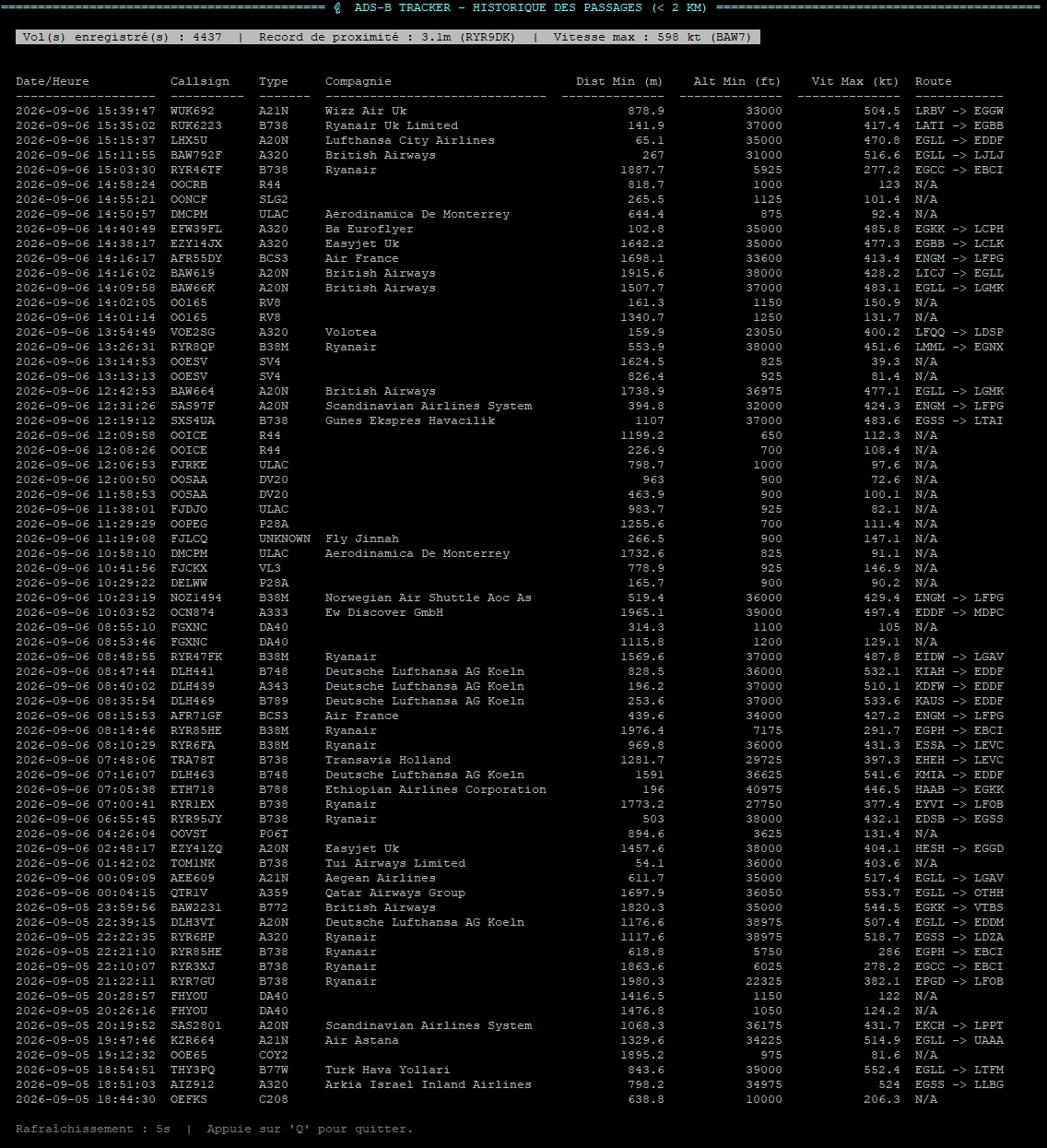
Task: Click callsign FJRKE
Action: pyautogui.click(x=189, y=465)
